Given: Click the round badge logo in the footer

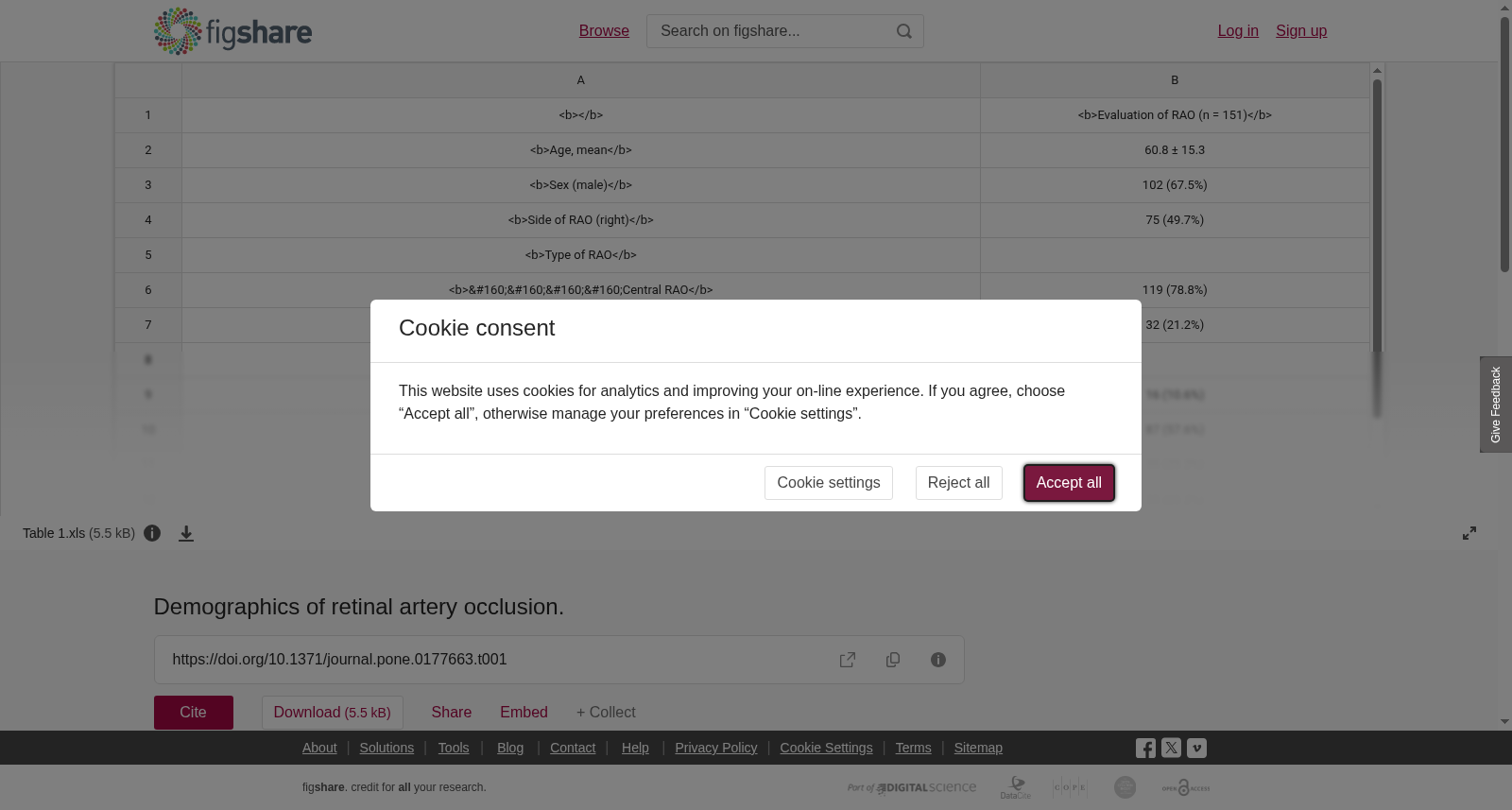Looking at the screenshot, I should coord(1125,787).
